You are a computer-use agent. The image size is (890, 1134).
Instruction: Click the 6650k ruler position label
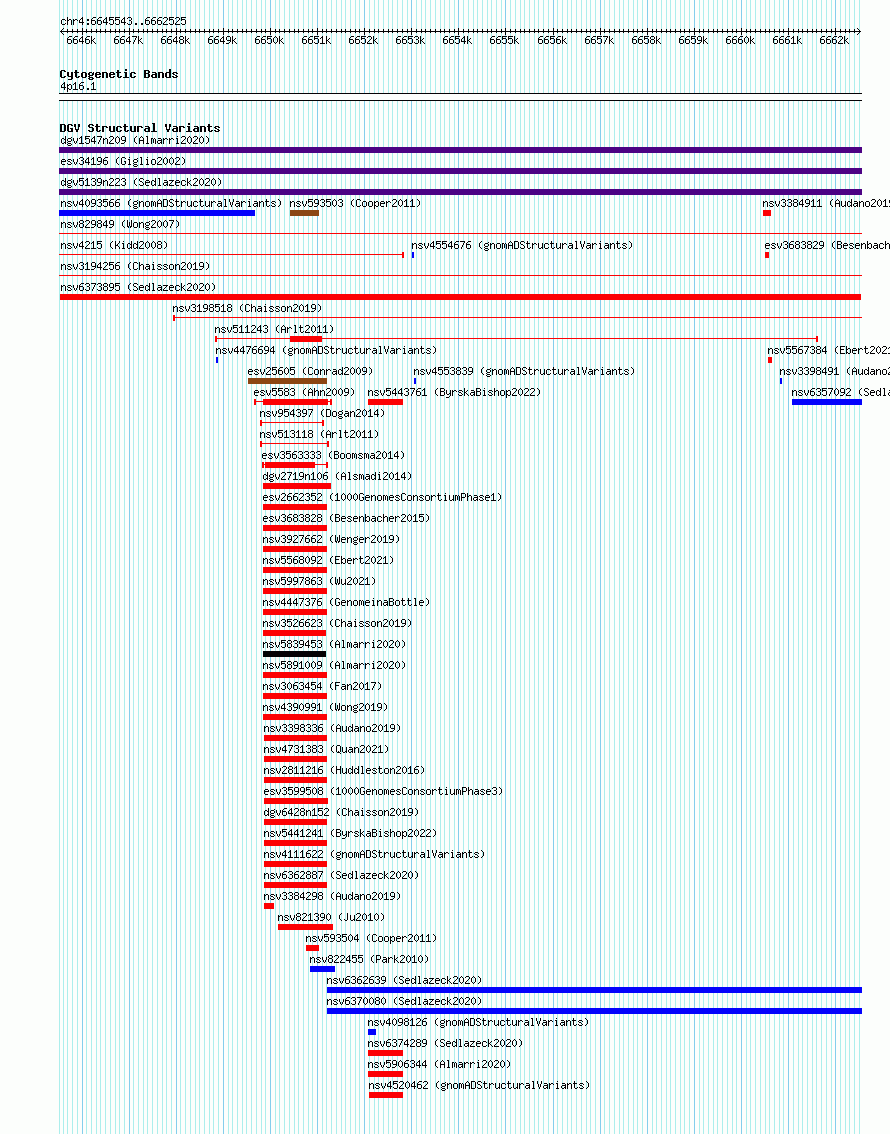tap(269, 40)
